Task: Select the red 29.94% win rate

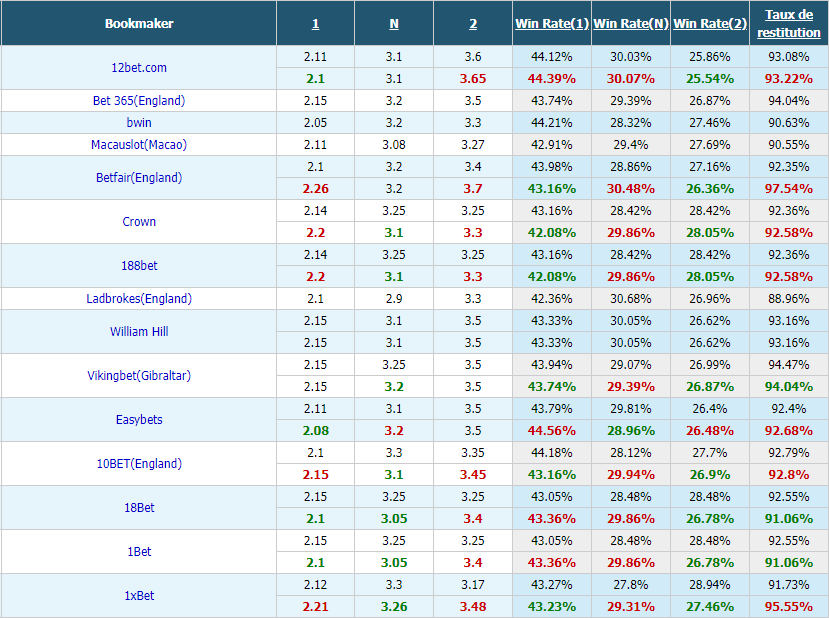Action: click(x=631, y=475)
